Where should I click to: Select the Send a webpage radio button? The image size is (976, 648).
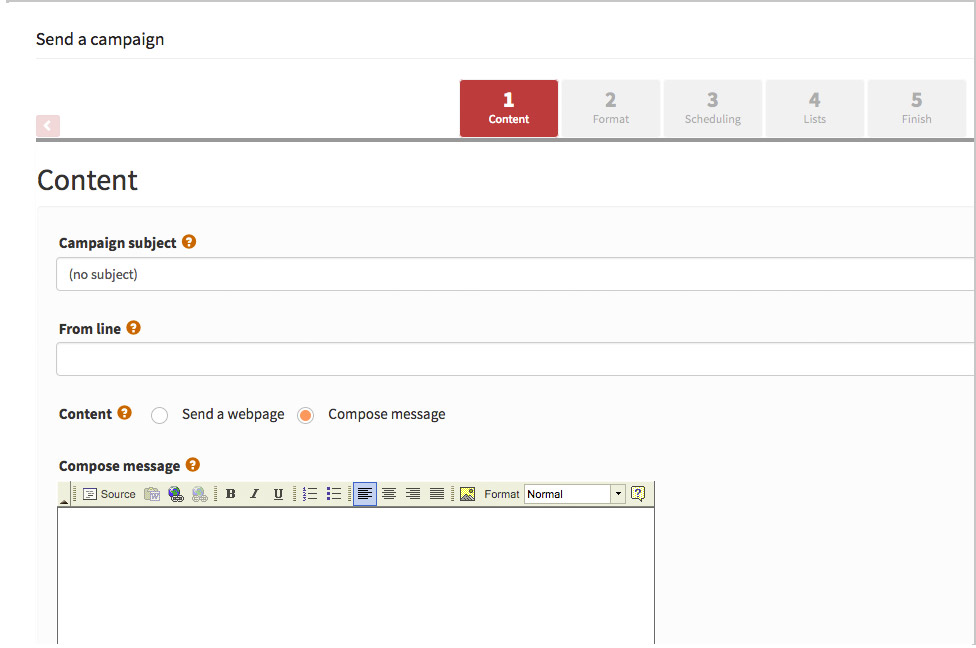159,415
